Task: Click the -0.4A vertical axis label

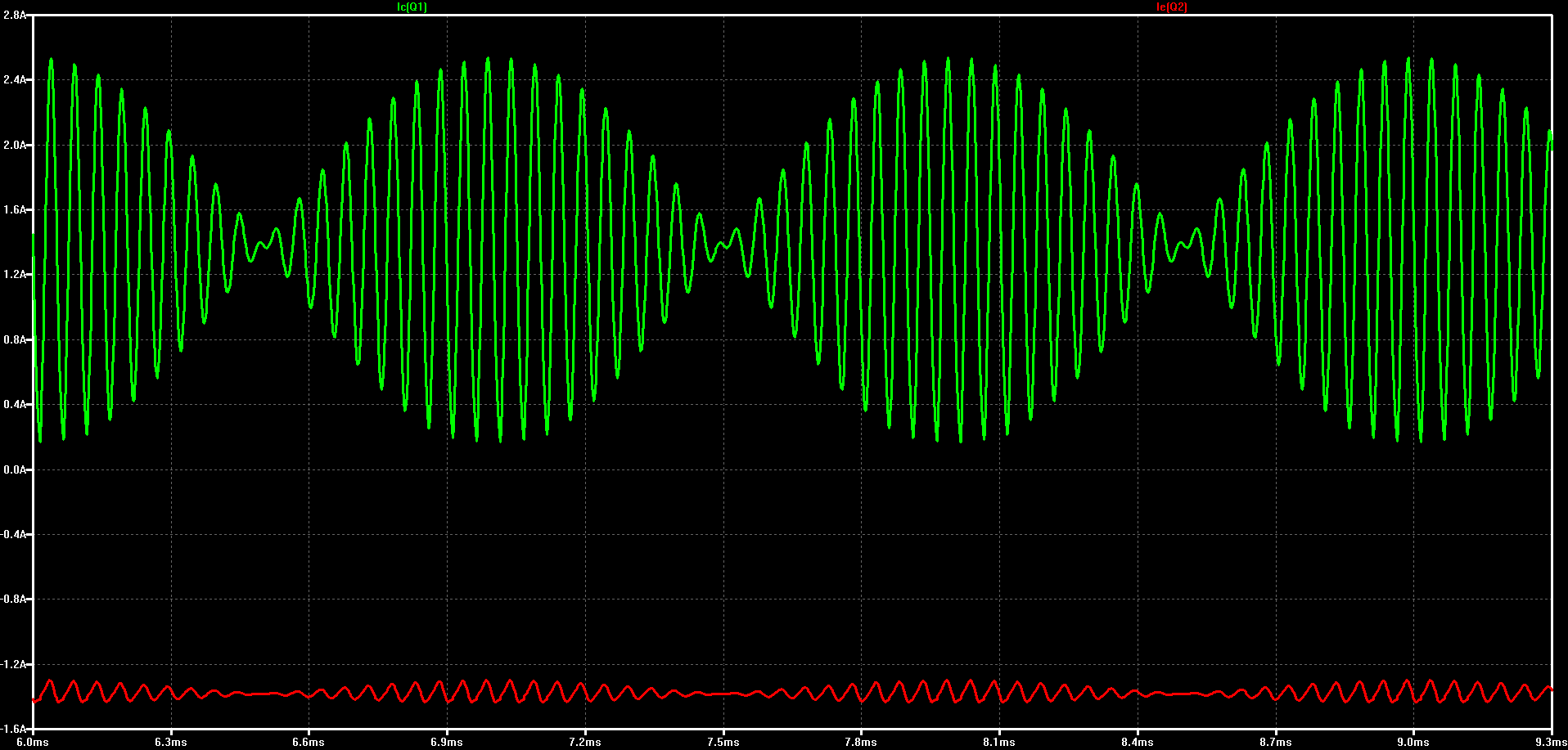Action: [14, 534]
